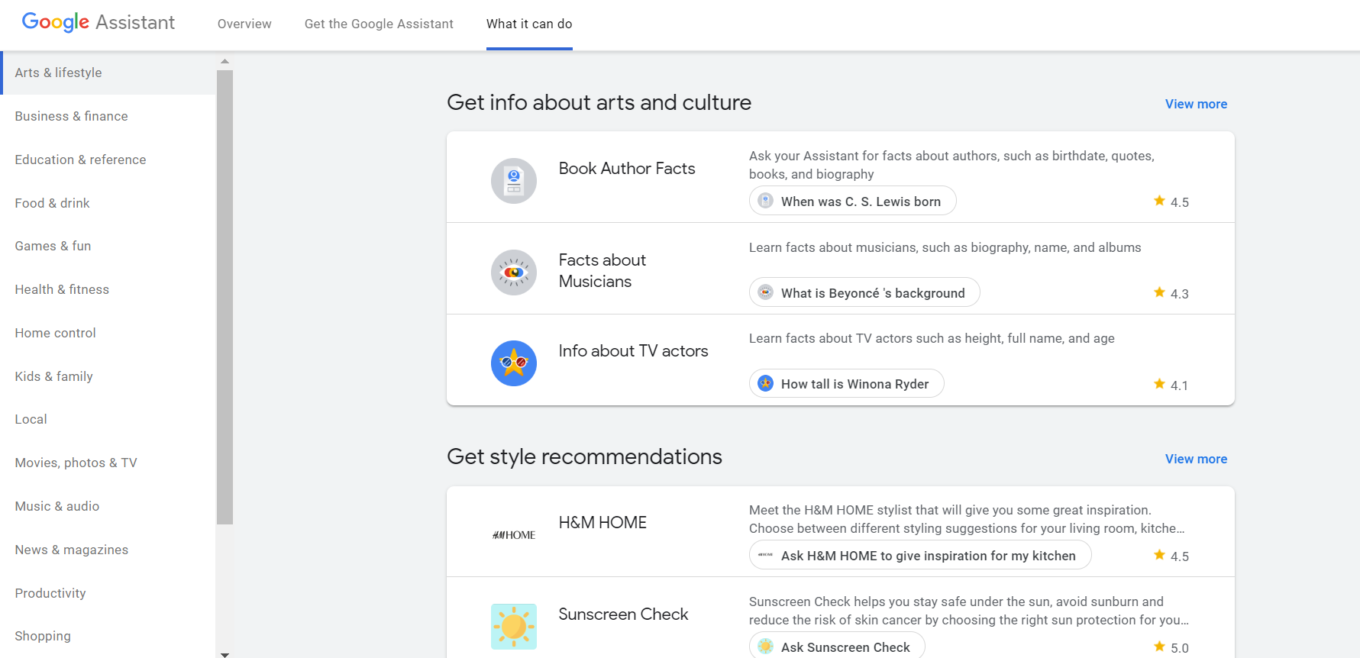Image resolution: width=1360 pixels, height=658 pixels.
Task: Click the Book Author Facts icon
Action: coord(513,181)
